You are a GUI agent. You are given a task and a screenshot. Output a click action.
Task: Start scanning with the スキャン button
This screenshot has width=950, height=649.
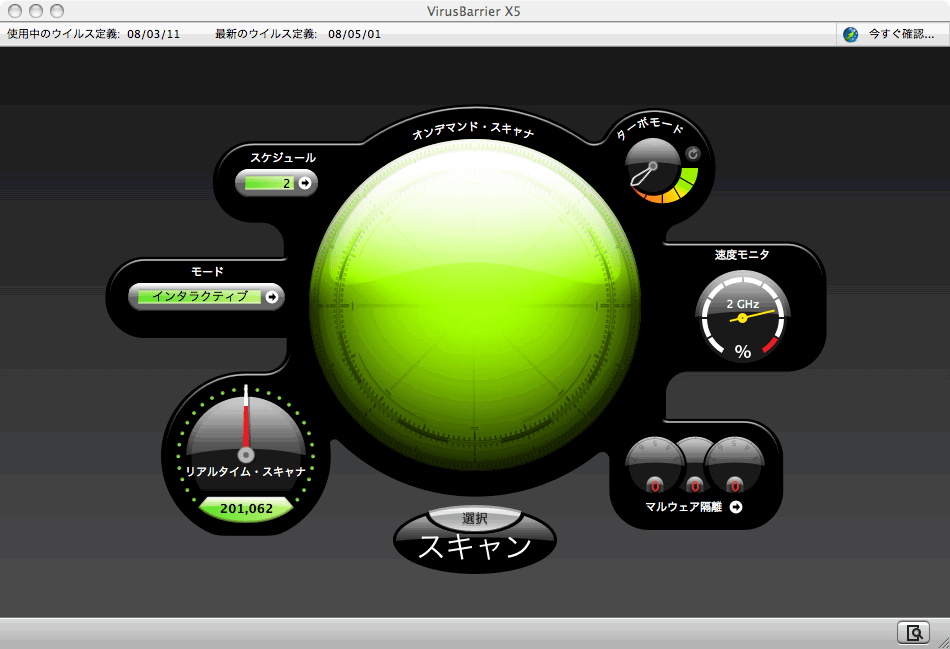[474, 546]
